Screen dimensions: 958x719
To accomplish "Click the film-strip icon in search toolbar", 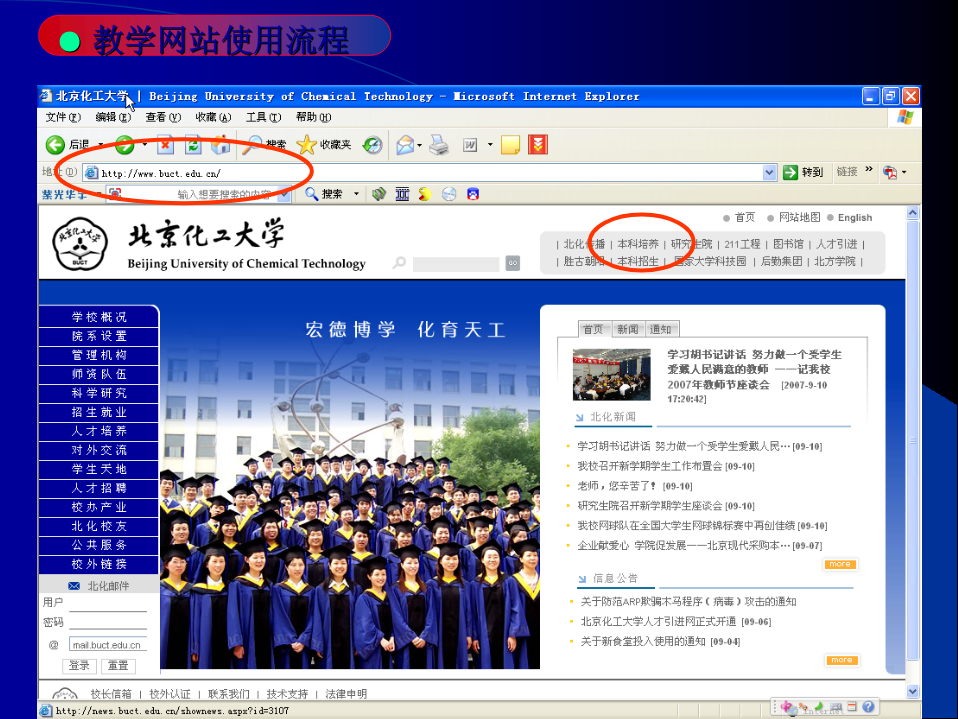I will click(x=402, y=194).
